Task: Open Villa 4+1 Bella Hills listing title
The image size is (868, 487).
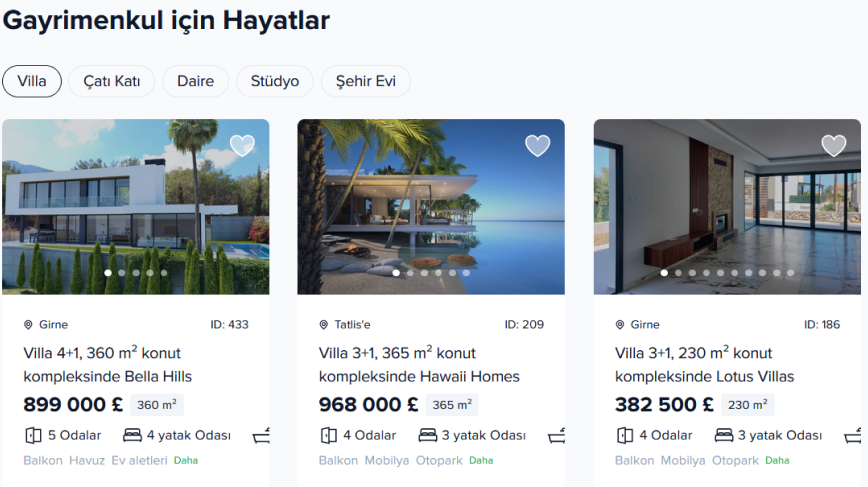Action: tap(107, 365)
